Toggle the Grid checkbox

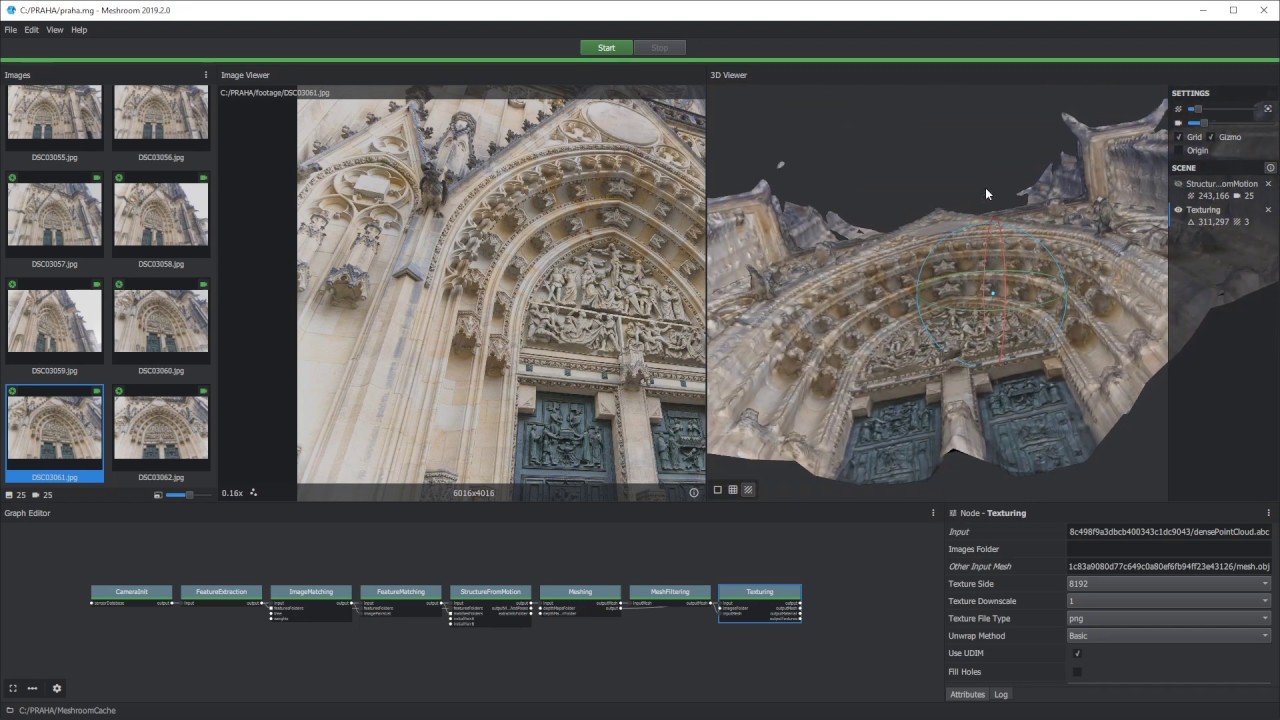point(1179,137)
